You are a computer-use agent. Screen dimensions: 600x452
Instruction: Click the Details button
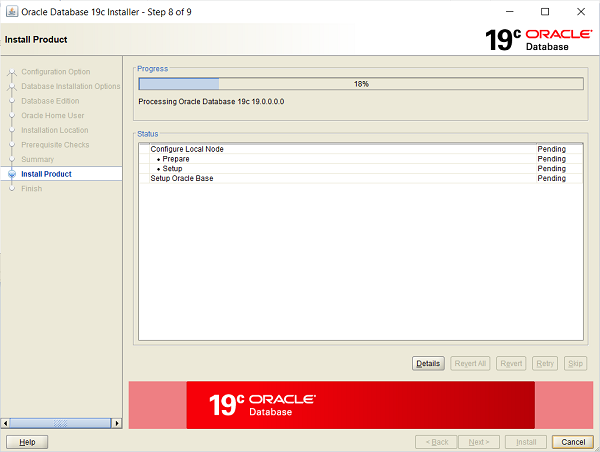click(428, 363)
